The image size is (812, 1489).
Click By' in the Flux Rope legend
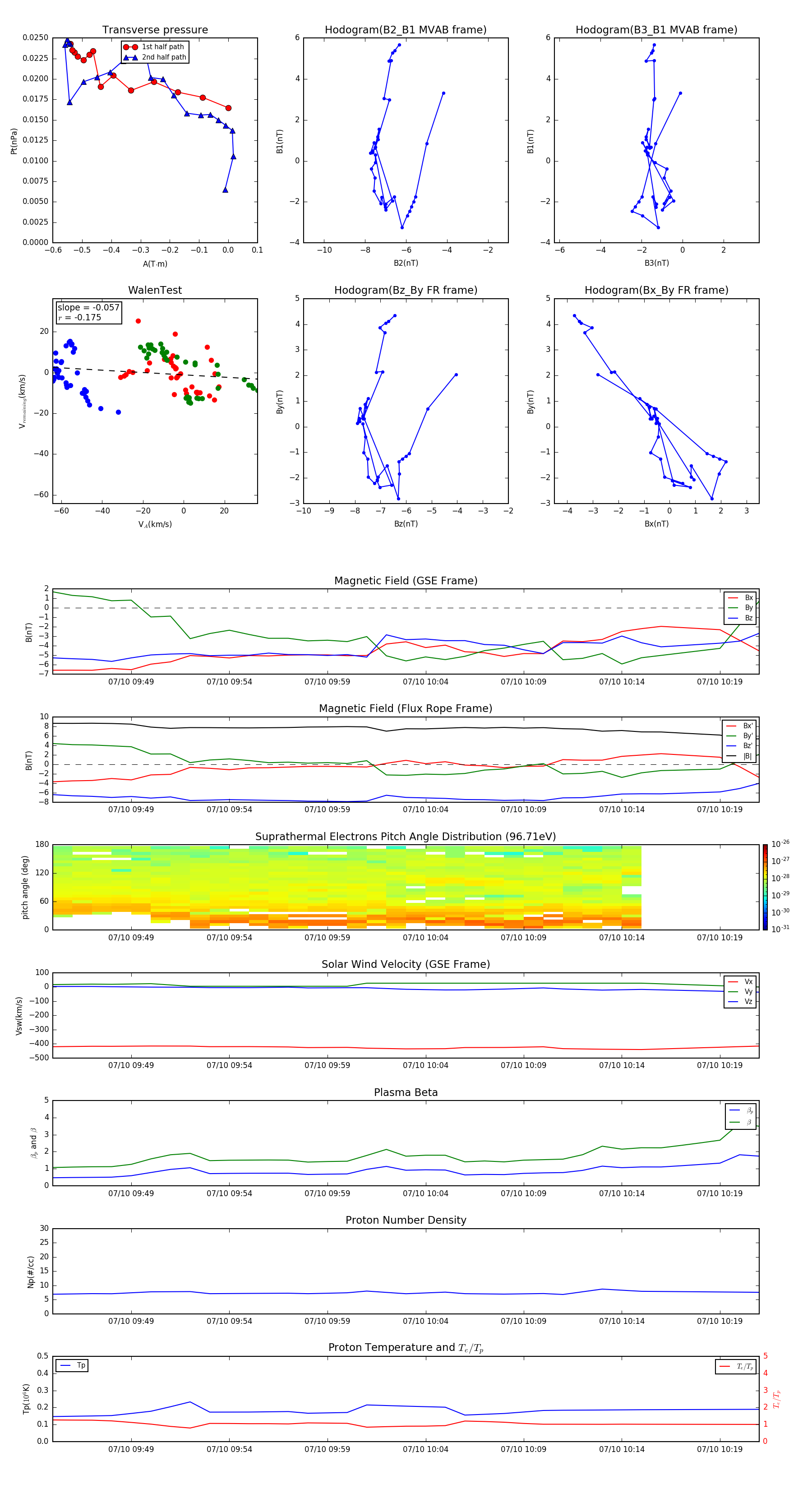click(740, 736)
